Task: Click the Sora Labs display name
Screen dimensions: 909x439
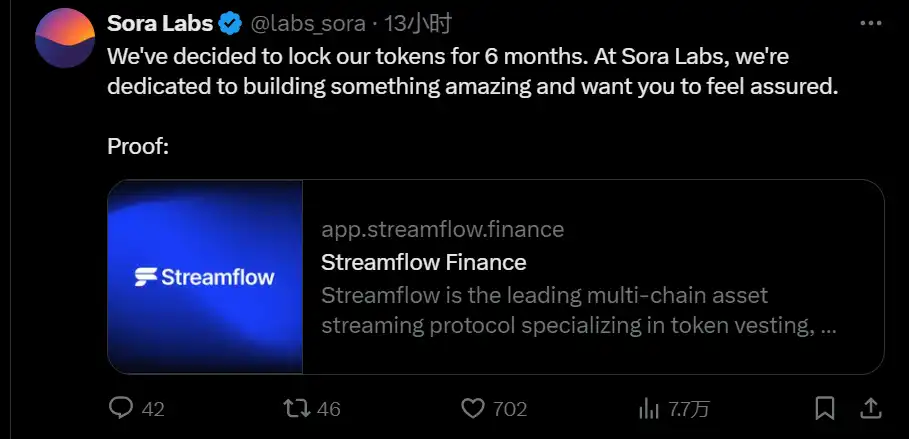Action: click(159, 21)
